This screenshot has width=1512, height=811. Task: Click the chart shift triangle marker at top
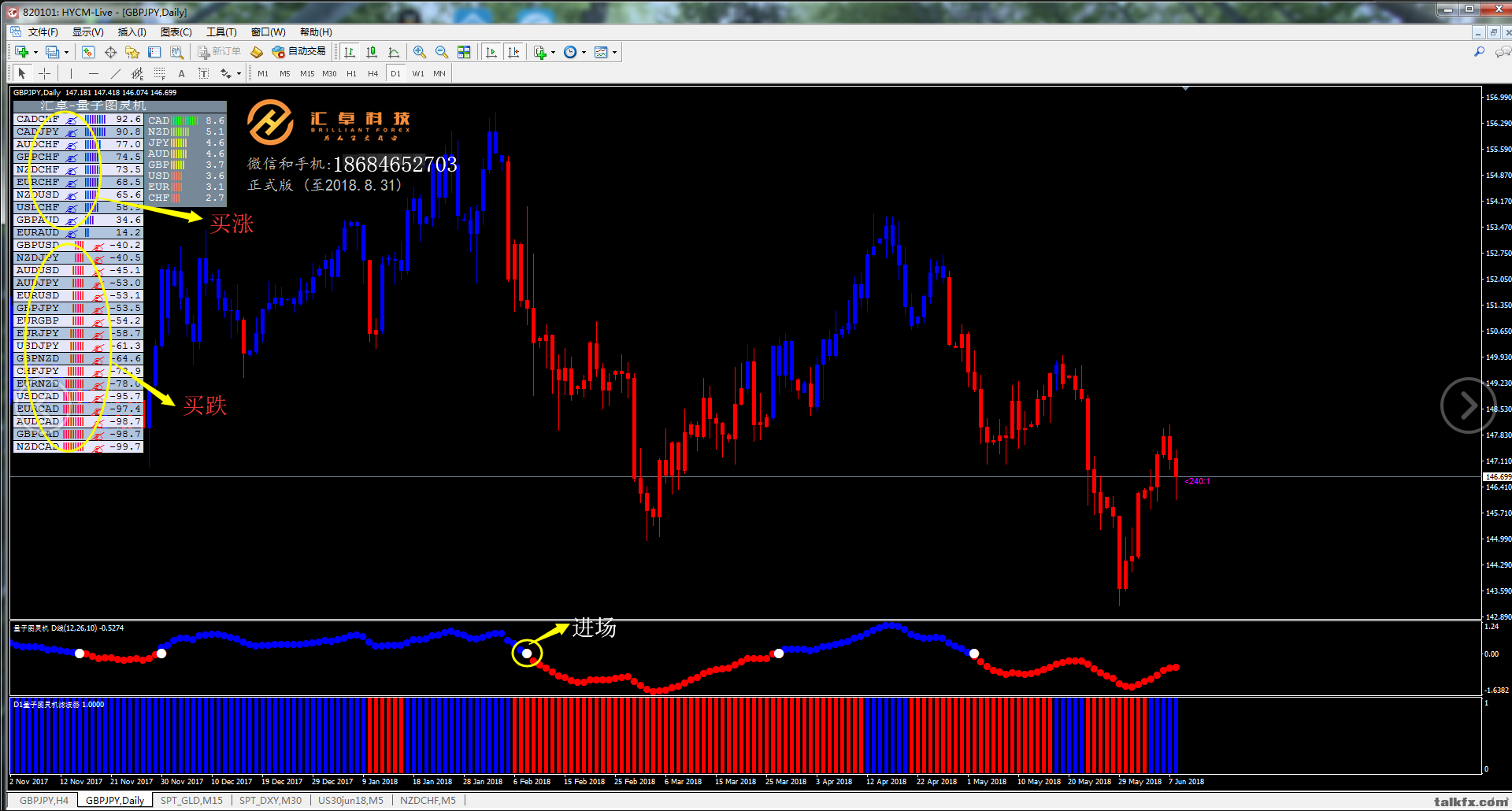[x=1185, y=89]
